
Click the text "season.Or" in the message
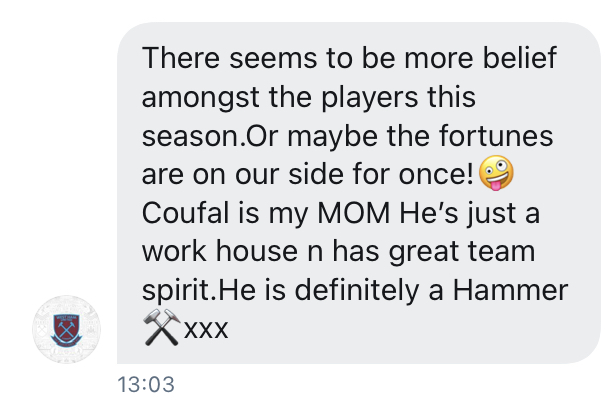pyautogui.click(x=210, y=136)
